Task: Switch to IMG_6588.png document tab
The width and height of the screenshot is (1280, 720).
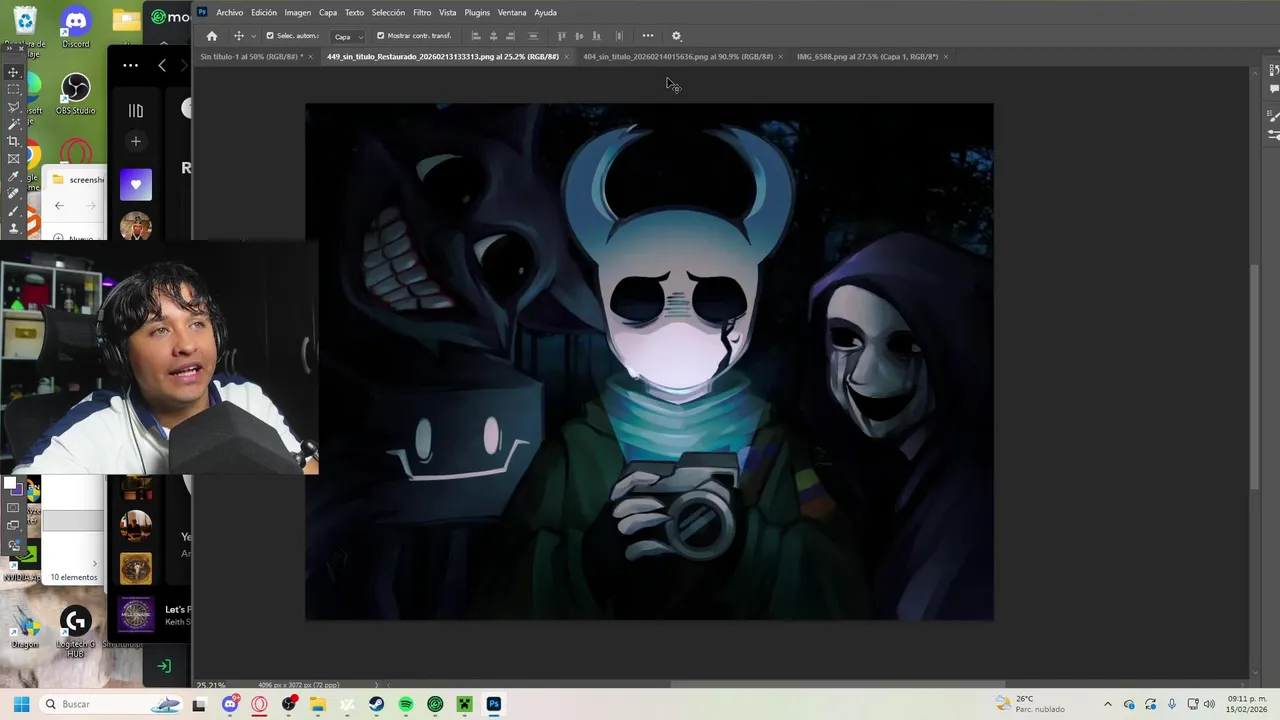Action: [x=867, y=57]
